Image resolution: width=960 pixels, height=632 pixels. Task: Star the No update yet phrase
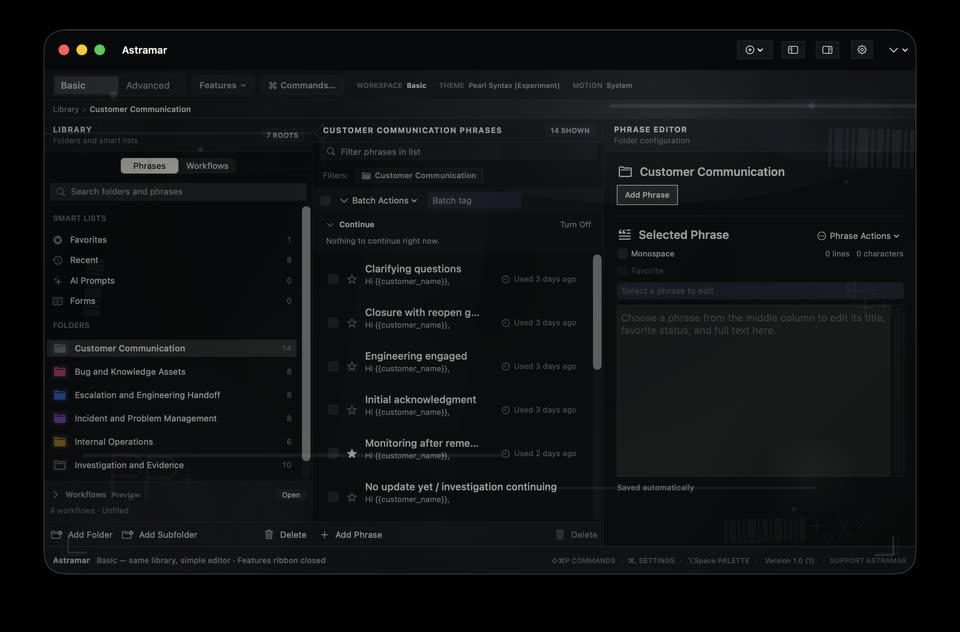(352, 497)
